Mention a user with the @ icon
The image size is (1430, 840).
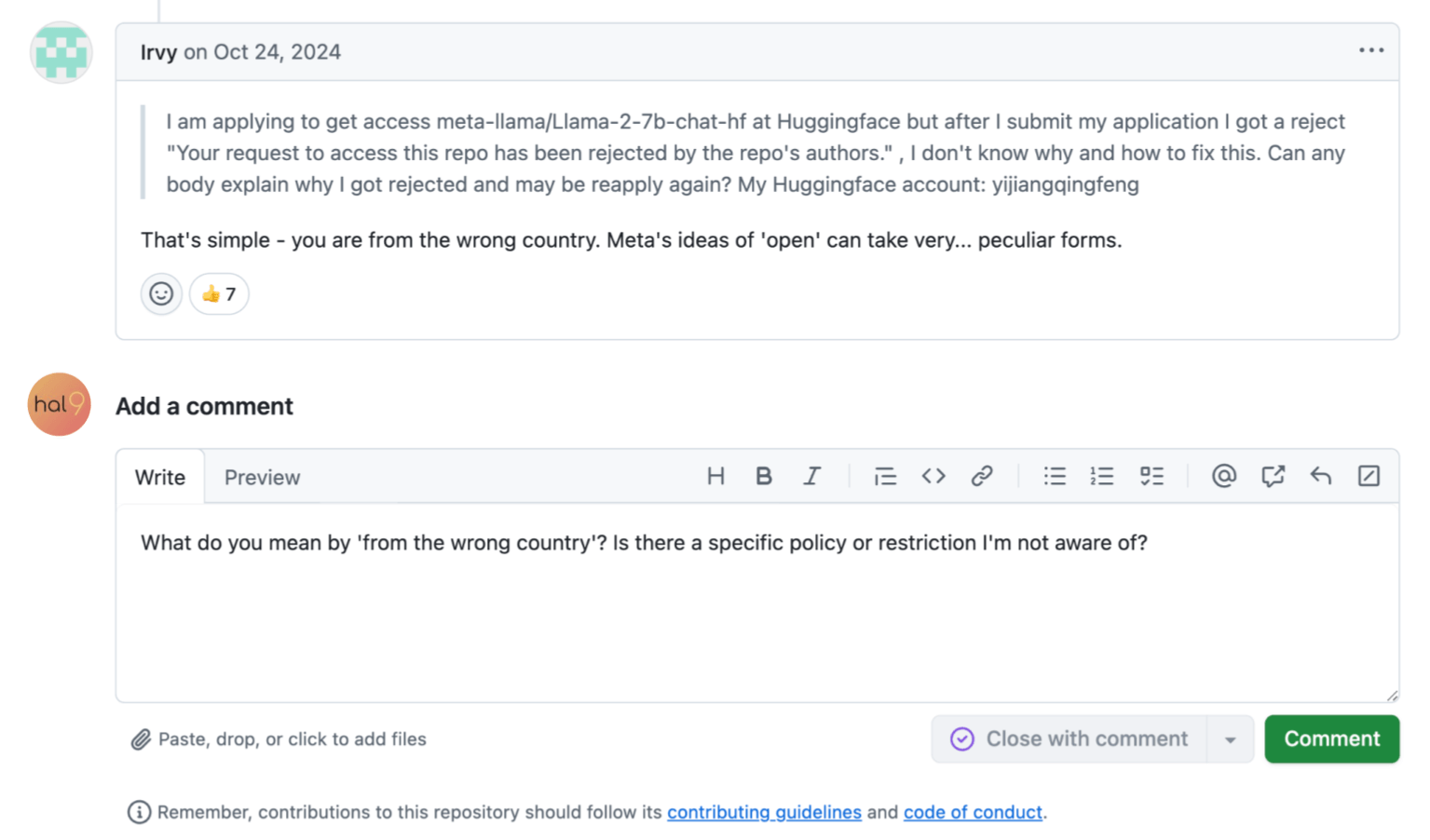tap(1224, 477)
